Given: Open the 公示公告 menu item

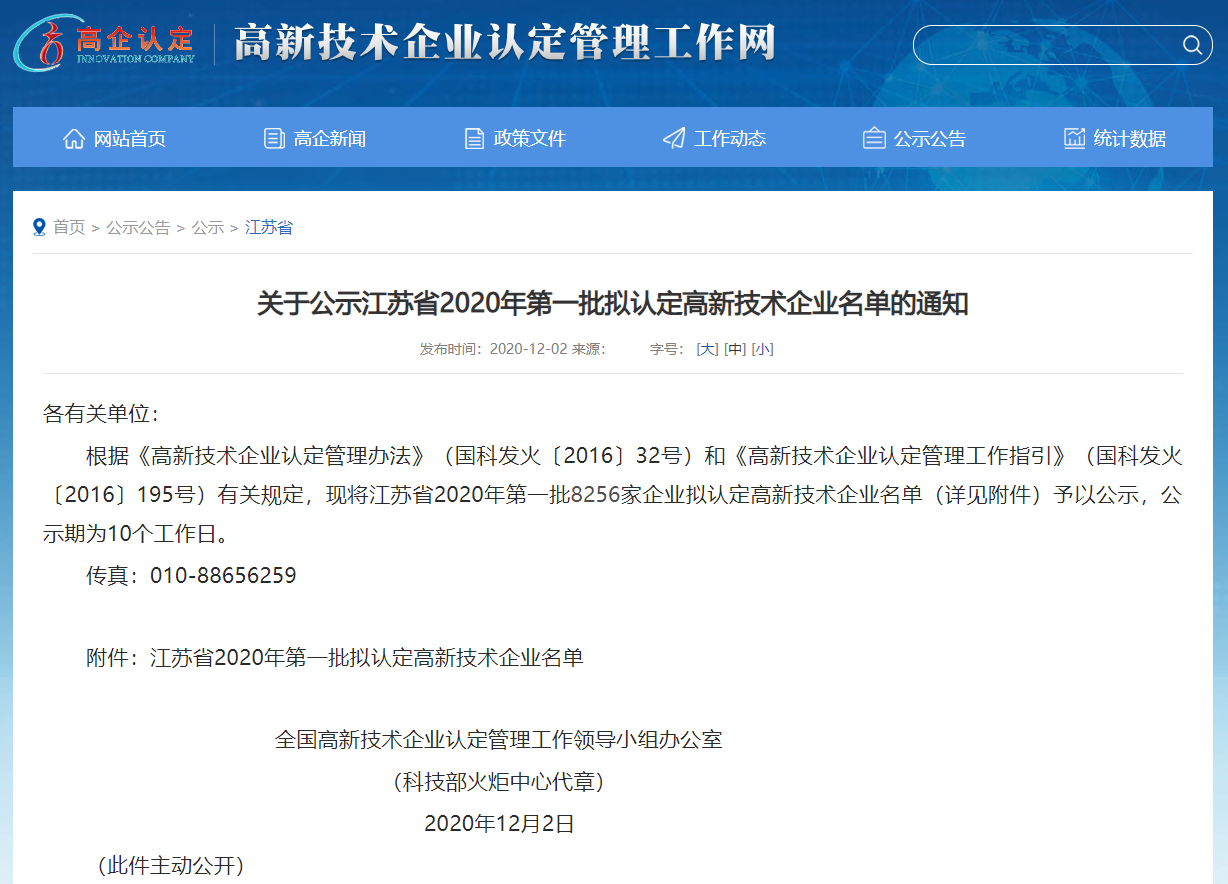Looking at the screenshot, I should [930, 139].
